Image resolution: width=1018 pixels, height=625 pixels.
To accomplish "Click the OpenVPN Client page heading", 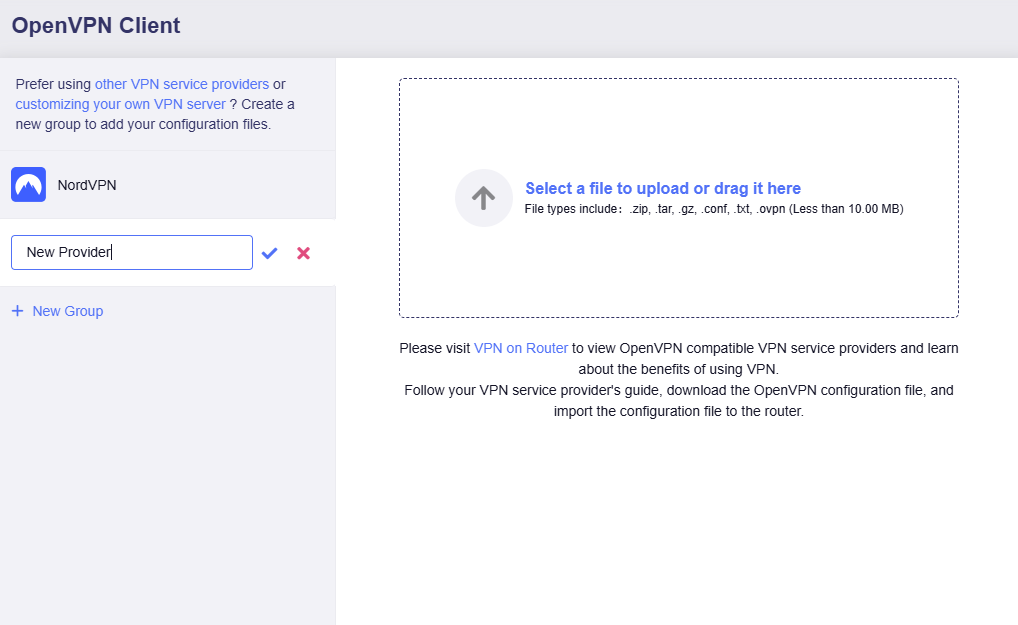I will (x=96, y=26).
